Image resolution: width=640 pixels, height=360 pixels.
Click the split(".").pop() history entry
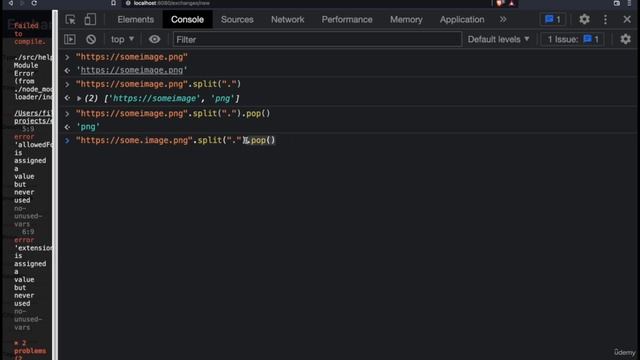pyautogui.click(x=173, y=113)
